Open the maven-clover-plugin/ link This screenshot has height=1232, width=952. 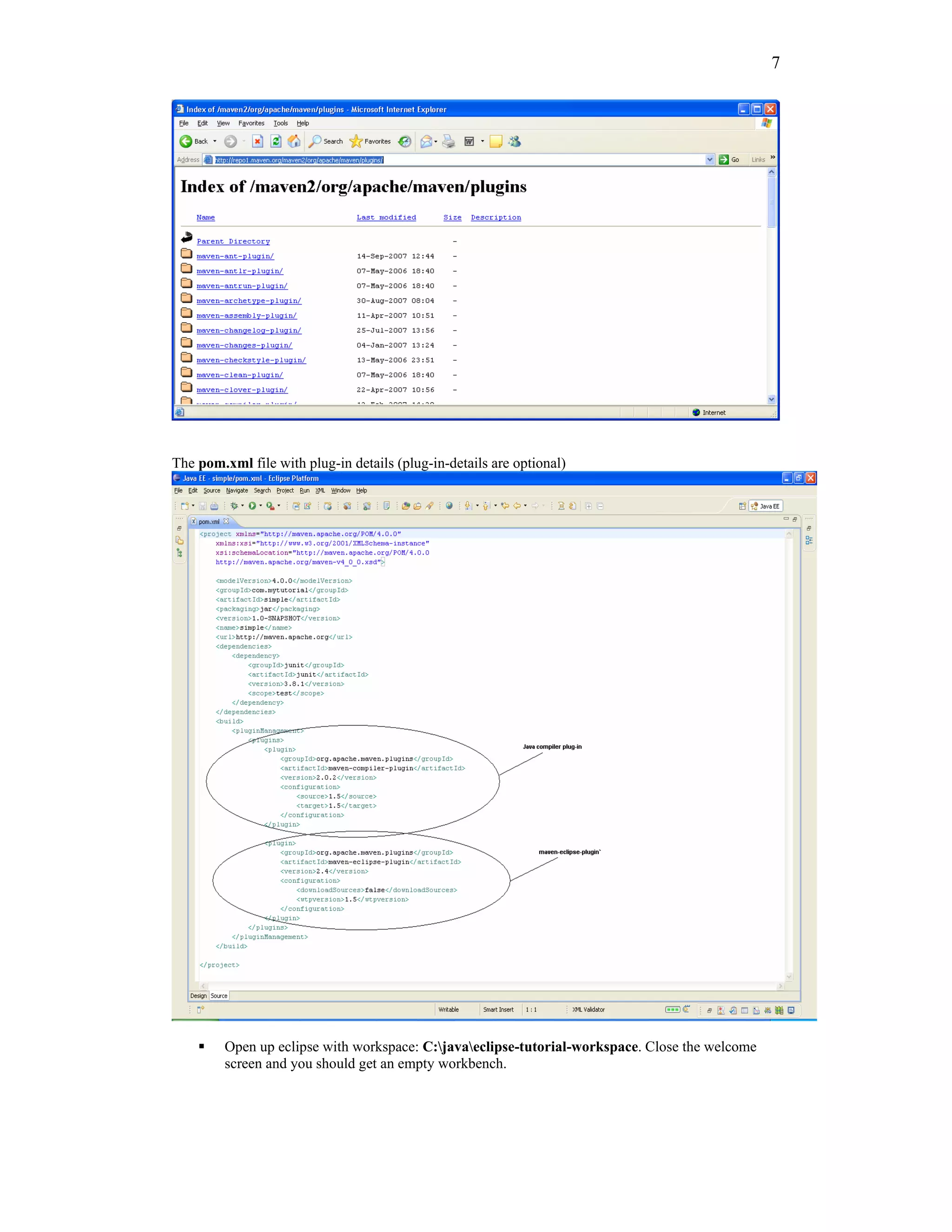(242, 390)
